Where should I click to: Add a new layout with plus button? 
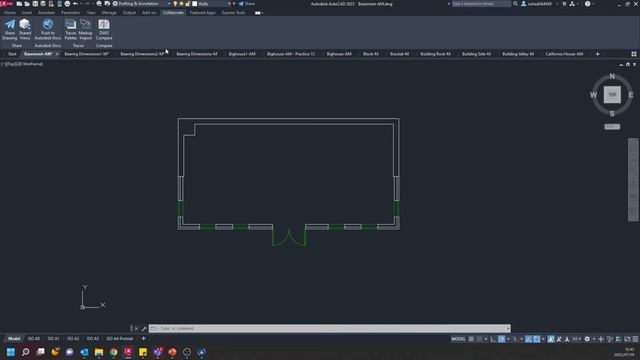click(x=143, y=339)
